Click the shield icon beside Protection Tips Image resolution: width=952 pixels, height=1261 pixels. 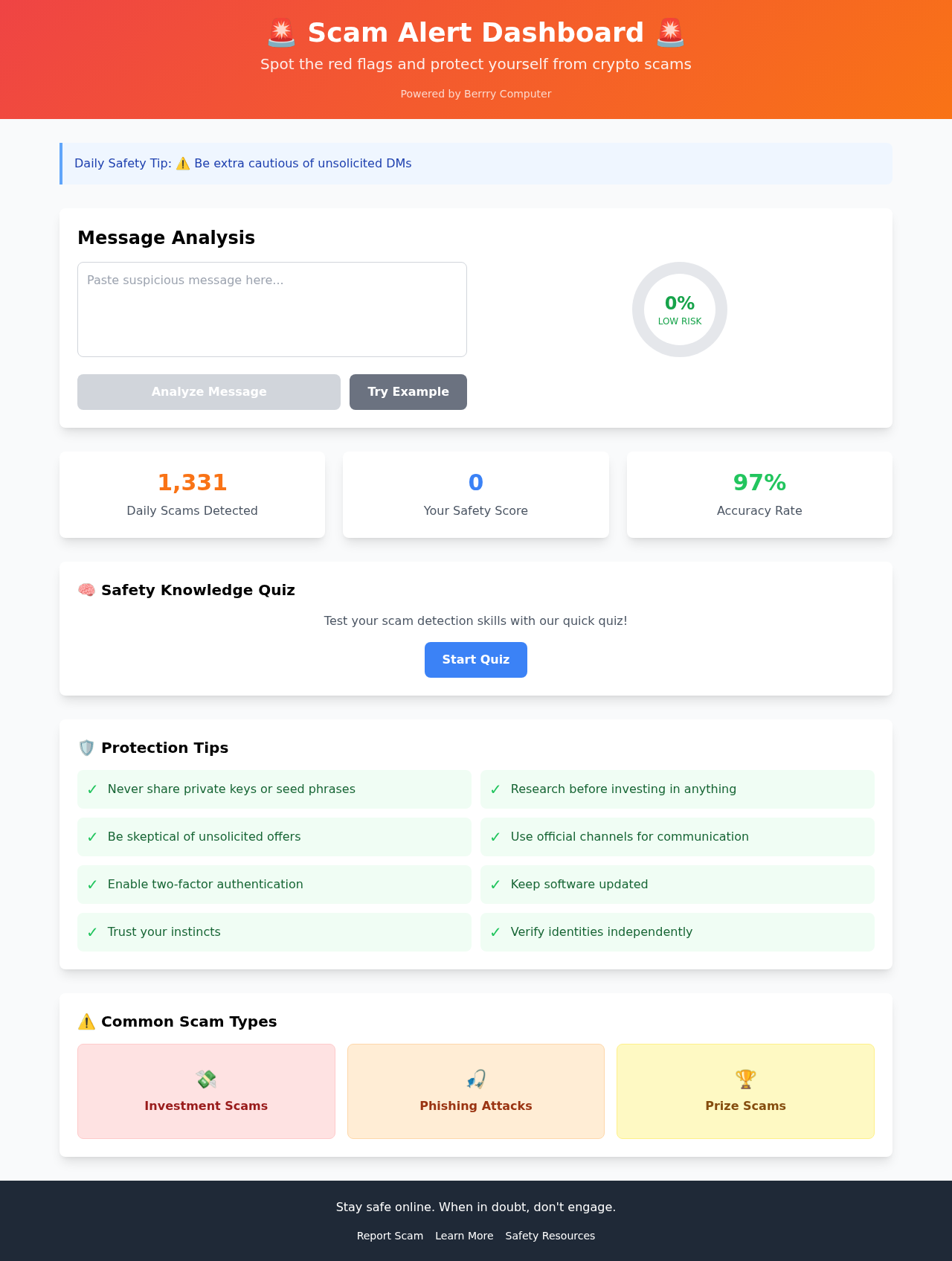point(87,748)
